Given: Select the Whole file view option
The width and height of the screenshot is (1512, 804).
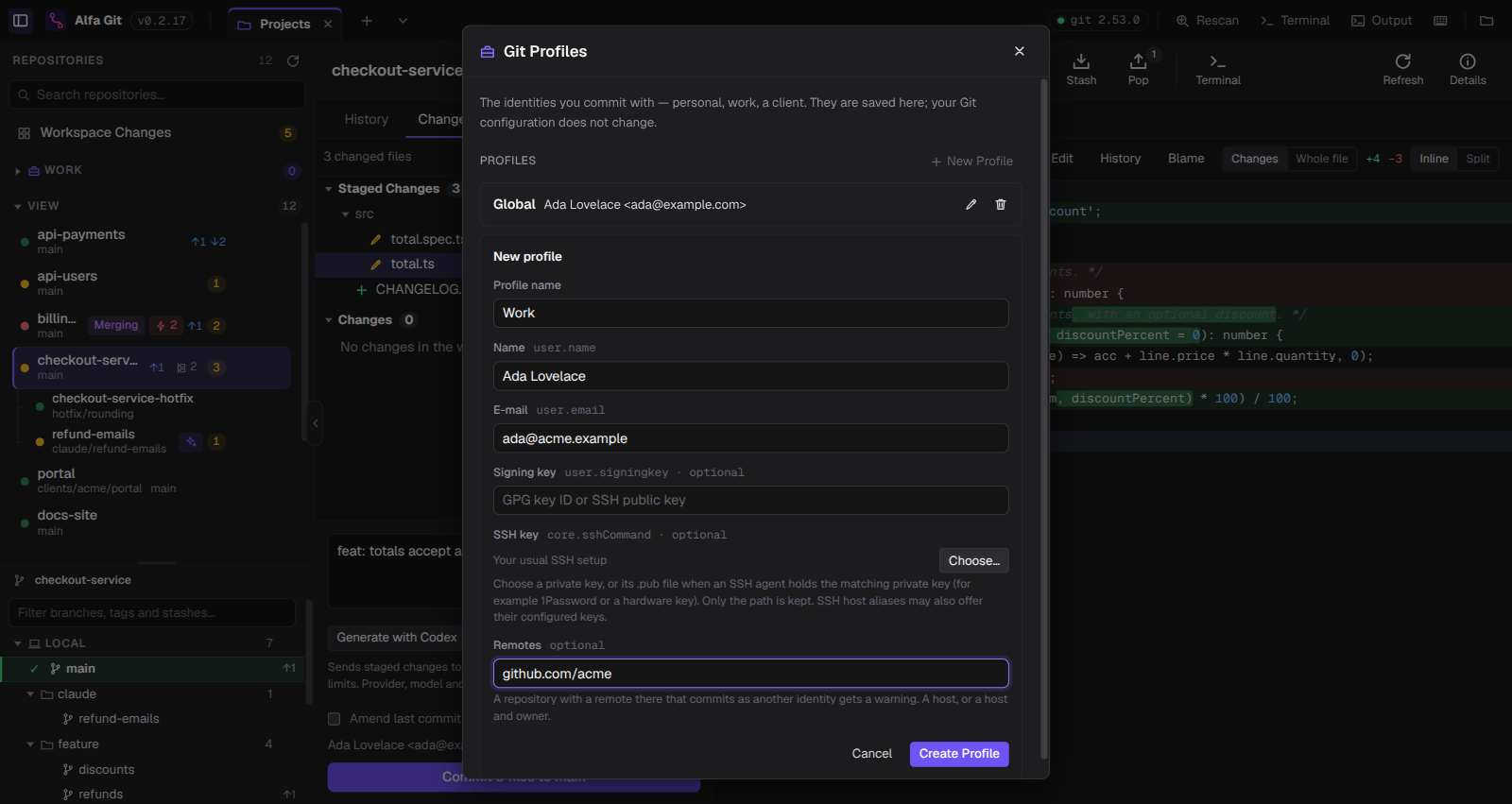Looking at the screenshot, I should click(x=1322, y=159).
